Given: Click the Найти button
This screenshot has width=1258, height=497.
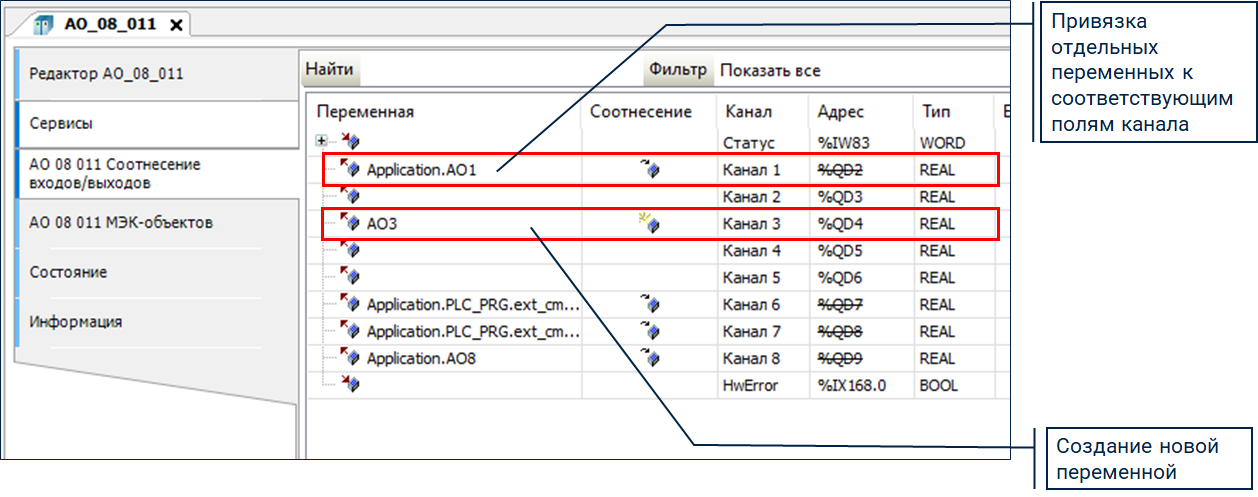Looking at the screenshot, I should click(x=329, y=71).
